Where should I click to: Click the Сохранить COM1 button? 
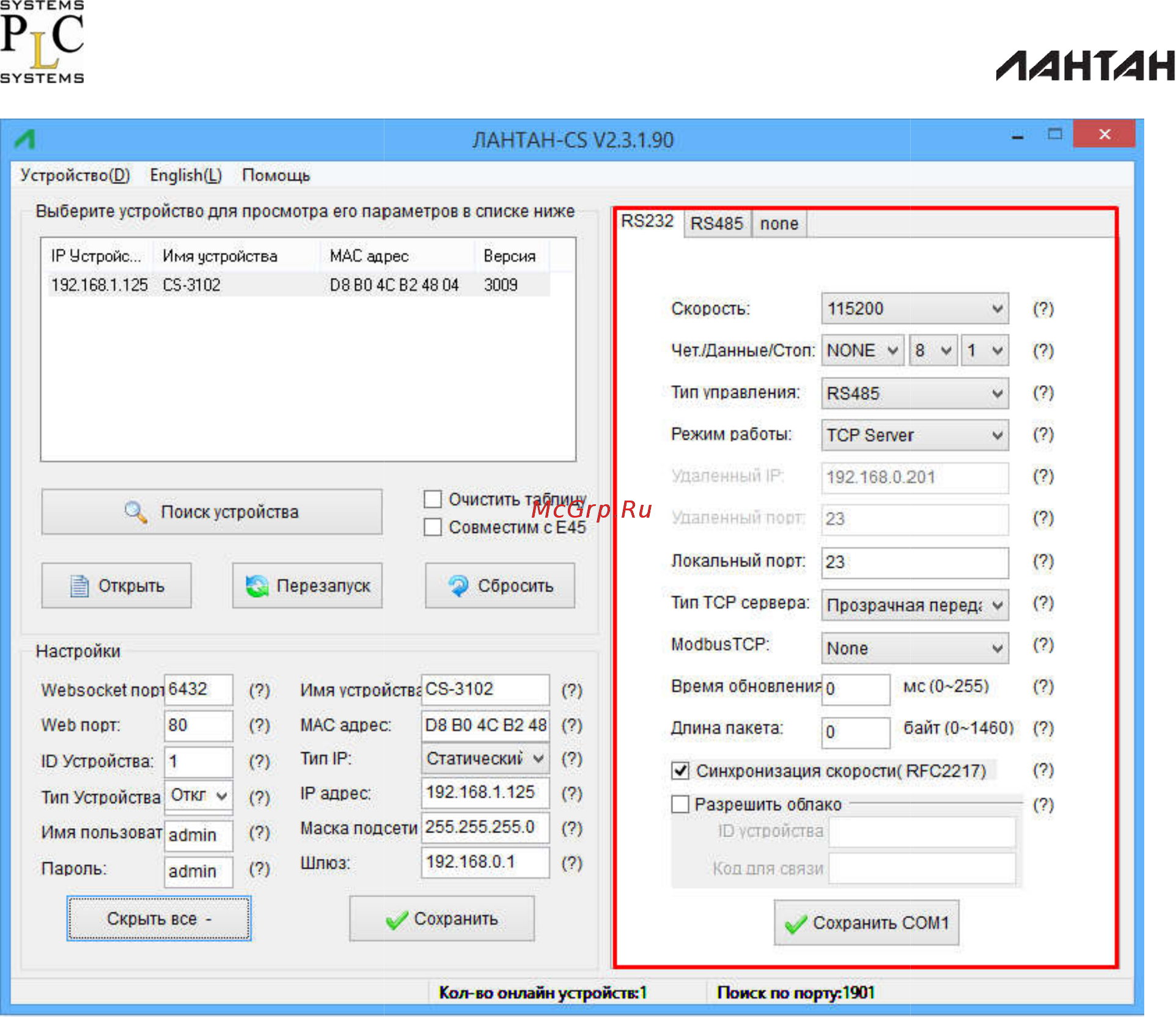pos(867,923)
